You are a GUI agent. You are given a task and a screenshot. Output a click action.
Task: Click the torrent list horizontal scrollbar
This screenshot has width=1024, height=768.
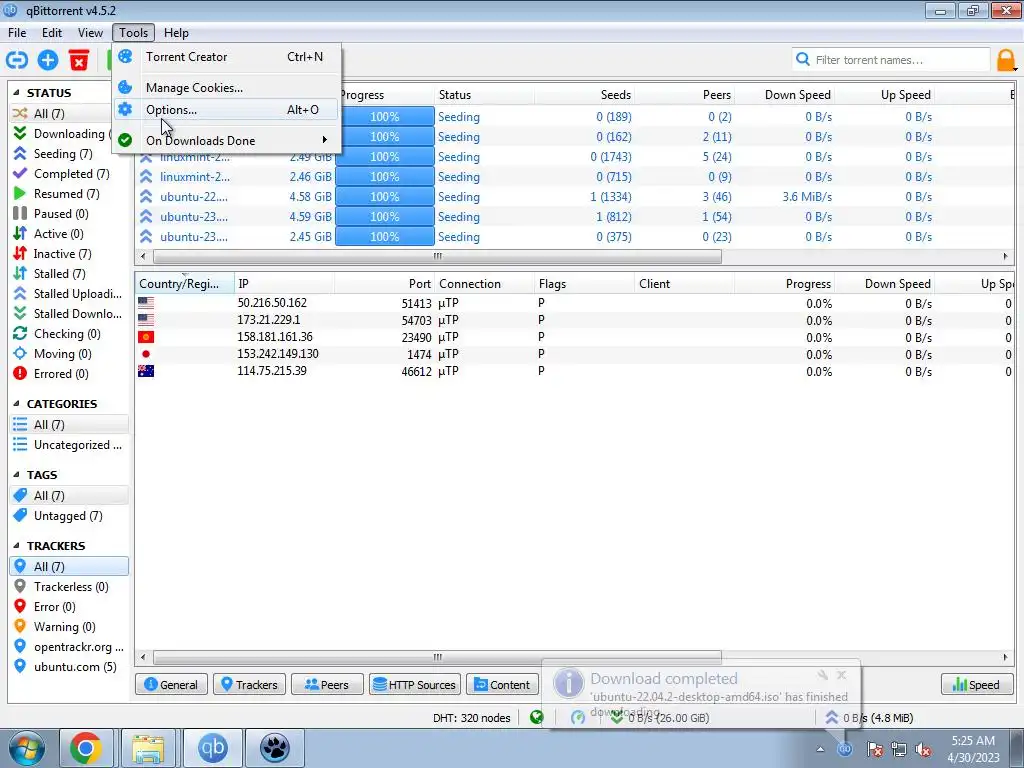(438, 256)
